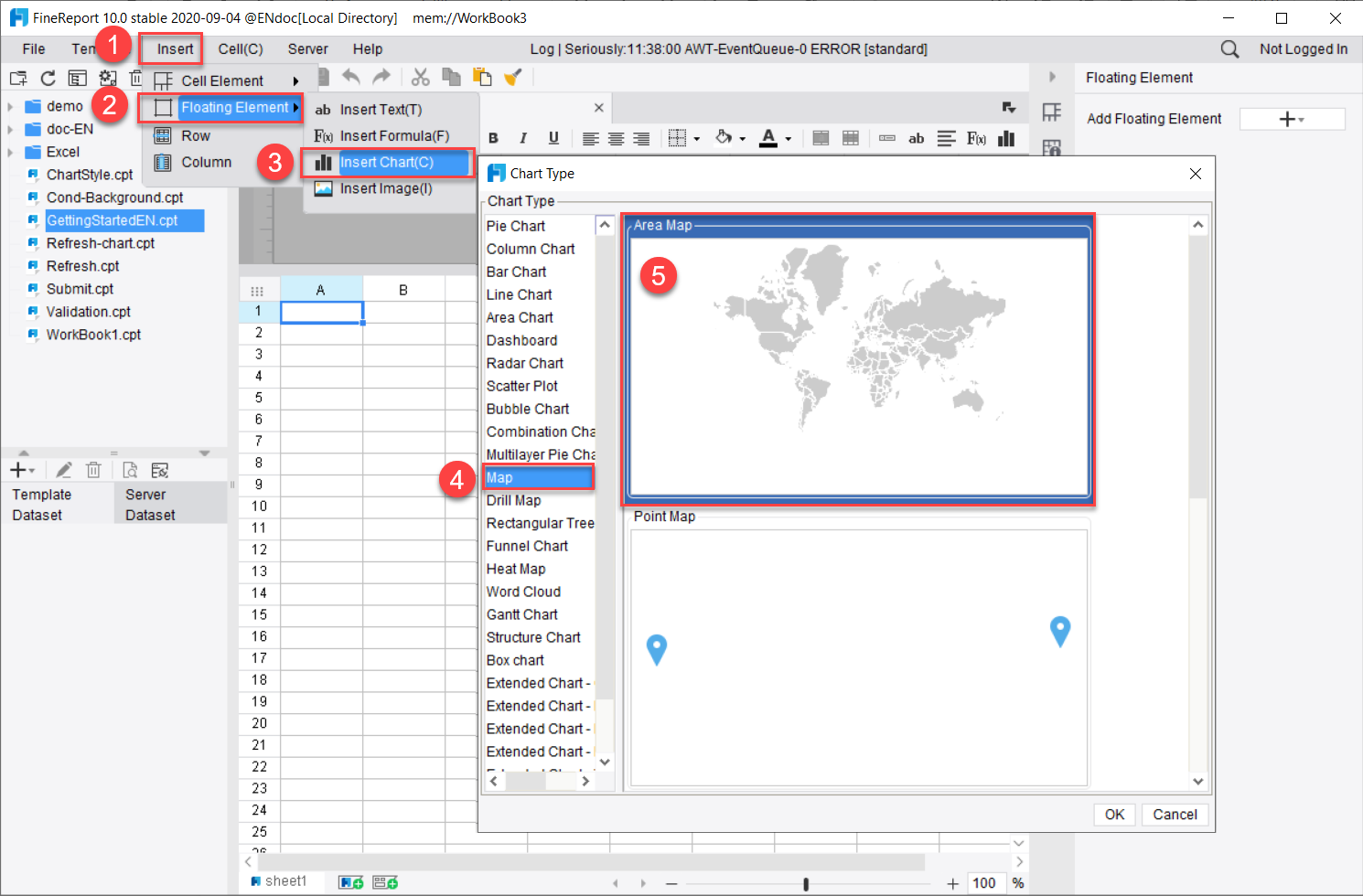Insert a chart via the bar chart toolbar icon

tap(1007, 138)
